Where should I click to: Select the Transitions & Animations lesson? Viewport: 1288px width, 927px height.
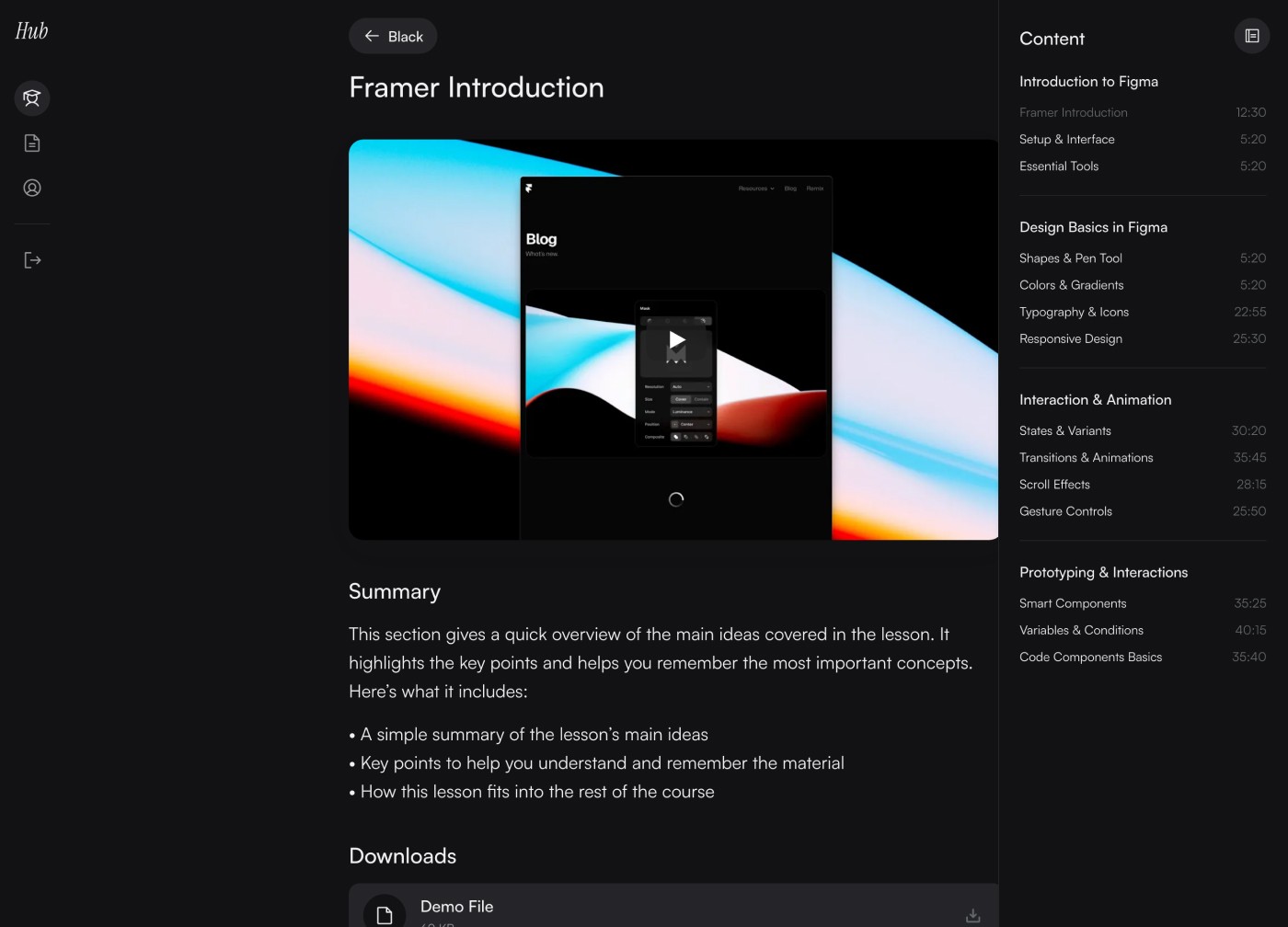1143,457
